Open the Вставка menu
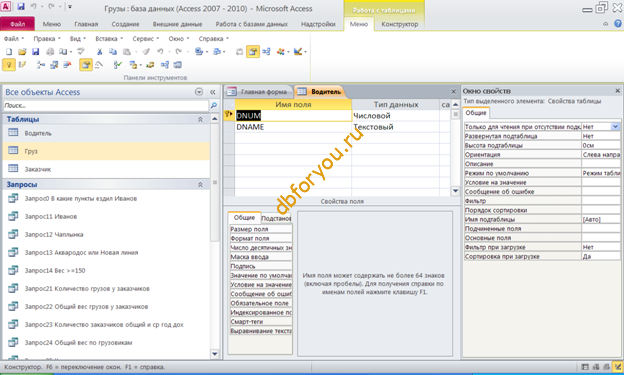Image resolution: width=624 pixels, height=375 pixels. coord(109,39)
